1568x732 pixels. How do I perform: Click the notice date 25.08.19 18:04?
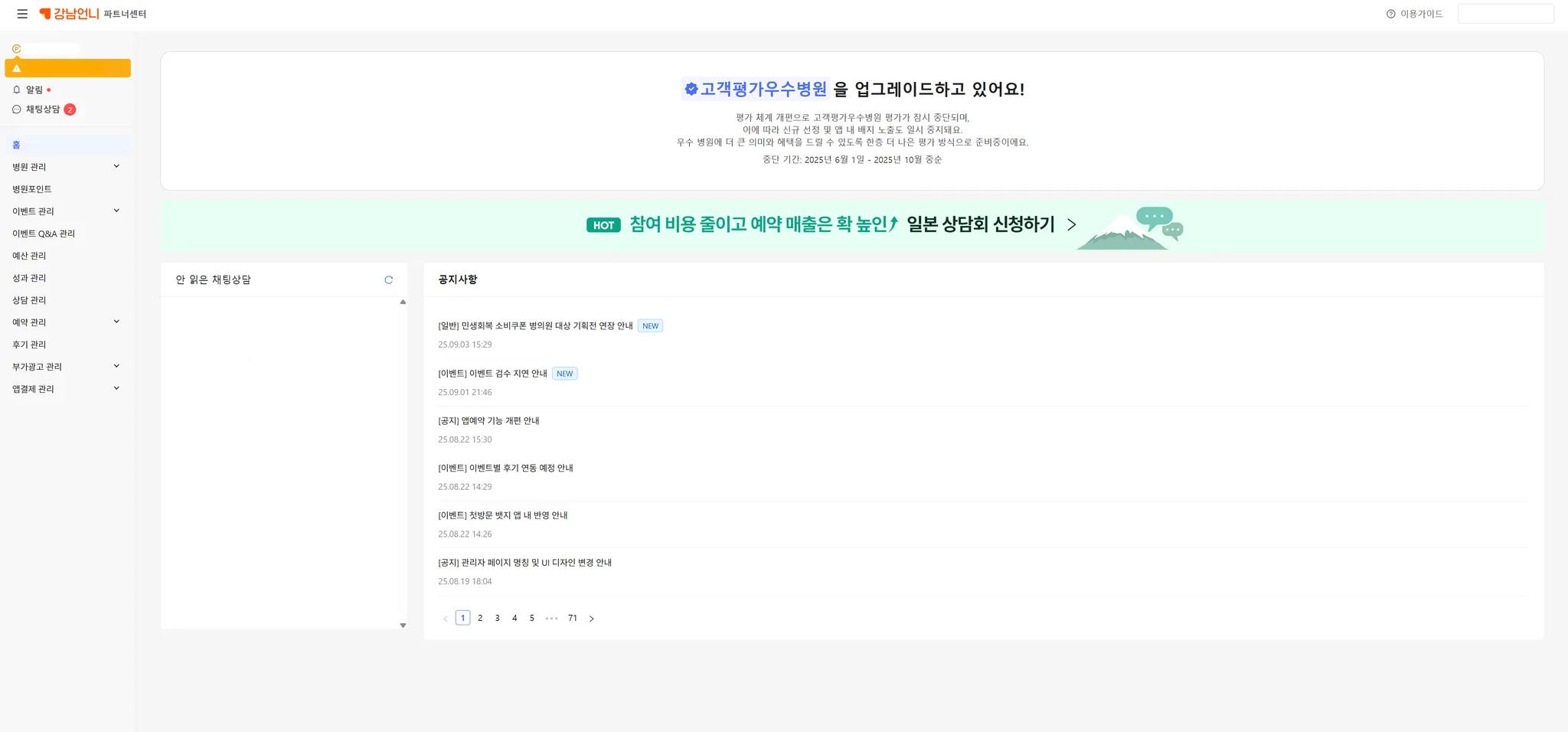[x=465, y=582]
